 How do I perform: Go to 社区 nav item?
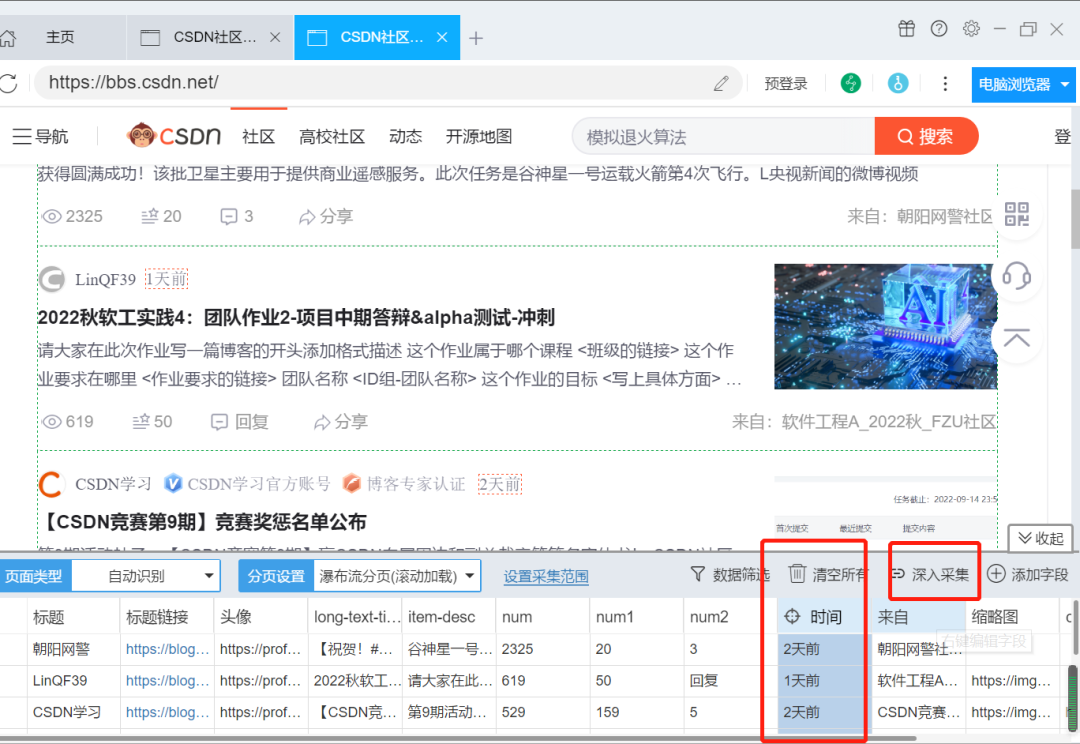[x=258, y=136]
